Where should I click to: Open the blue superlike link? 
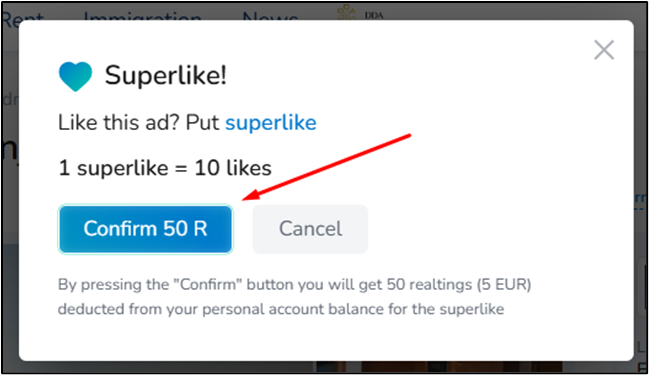click(x=271, y=123)
